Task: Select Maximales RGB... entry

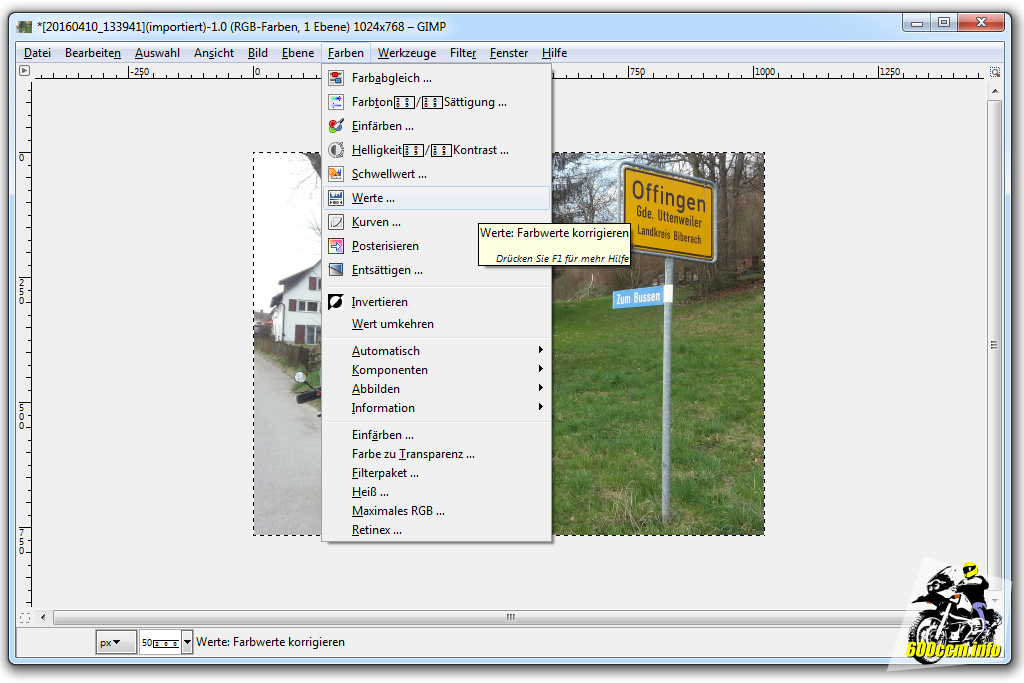Action: (x=398, y=511)
